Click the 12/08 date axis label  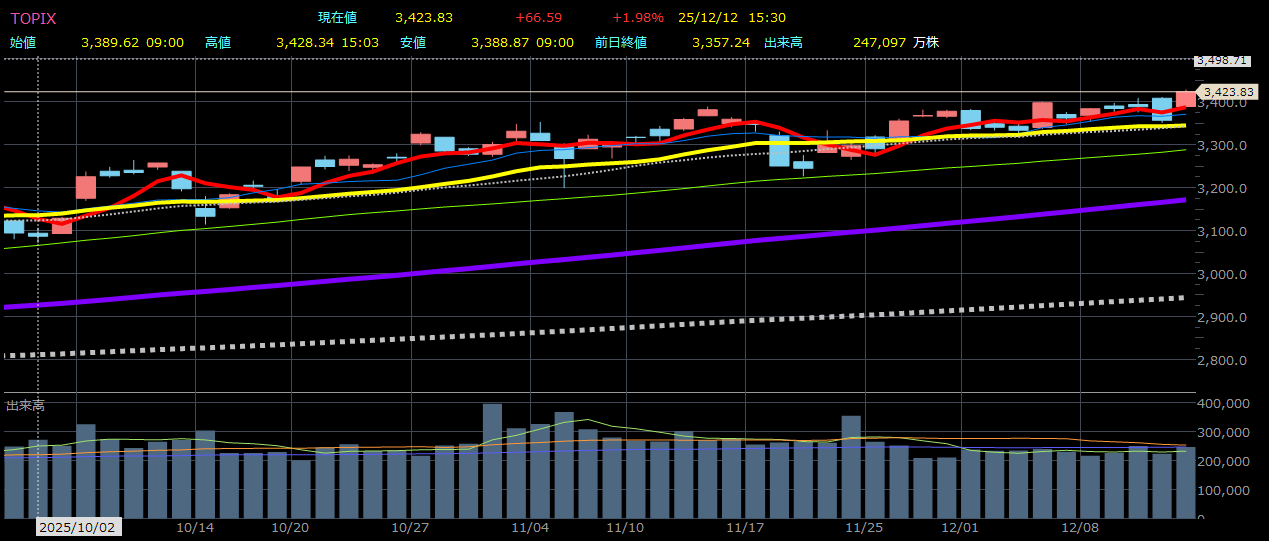click(1078, 527)
